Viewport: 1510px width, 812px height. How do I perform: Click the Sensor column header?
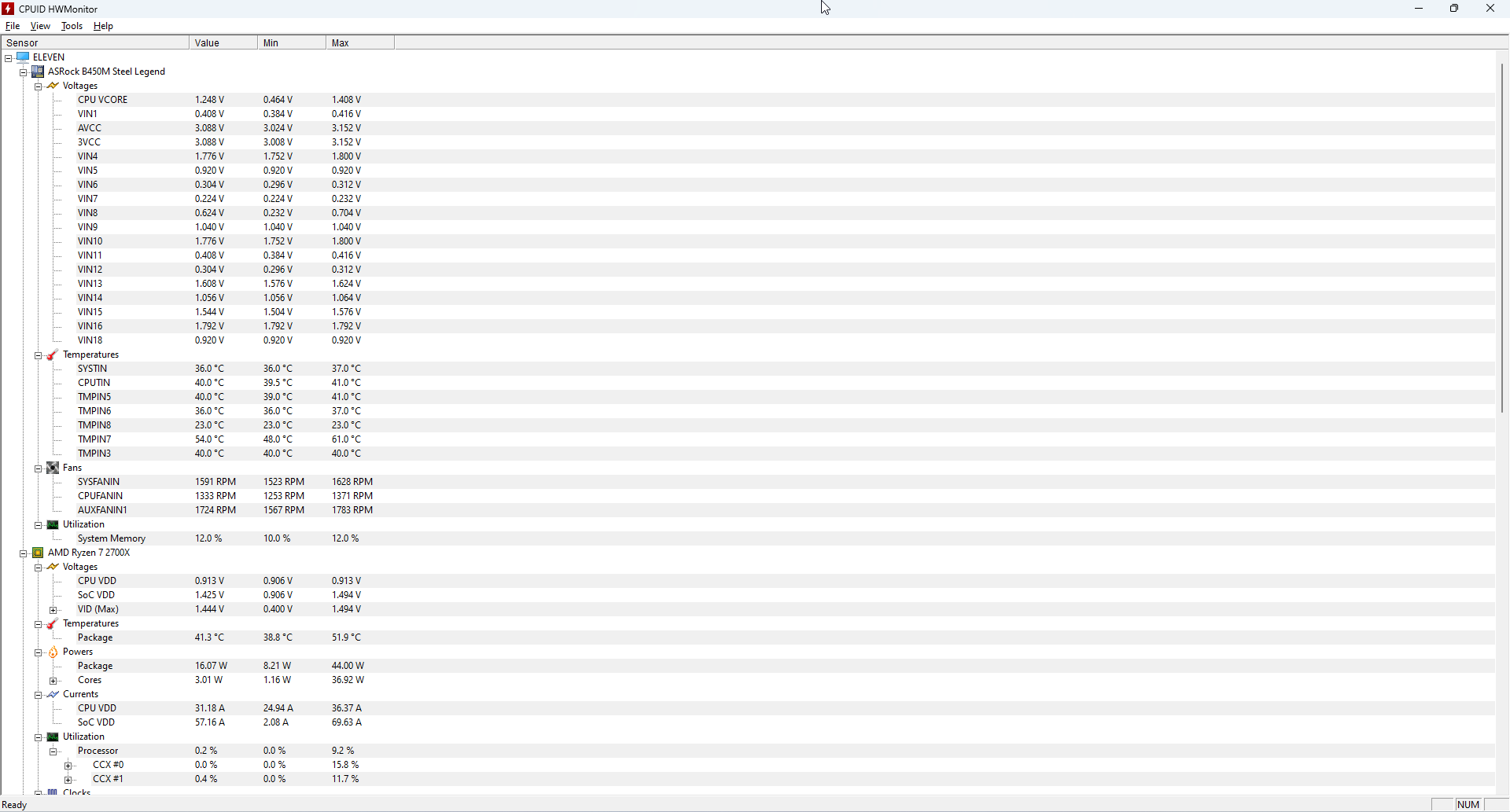94,42
